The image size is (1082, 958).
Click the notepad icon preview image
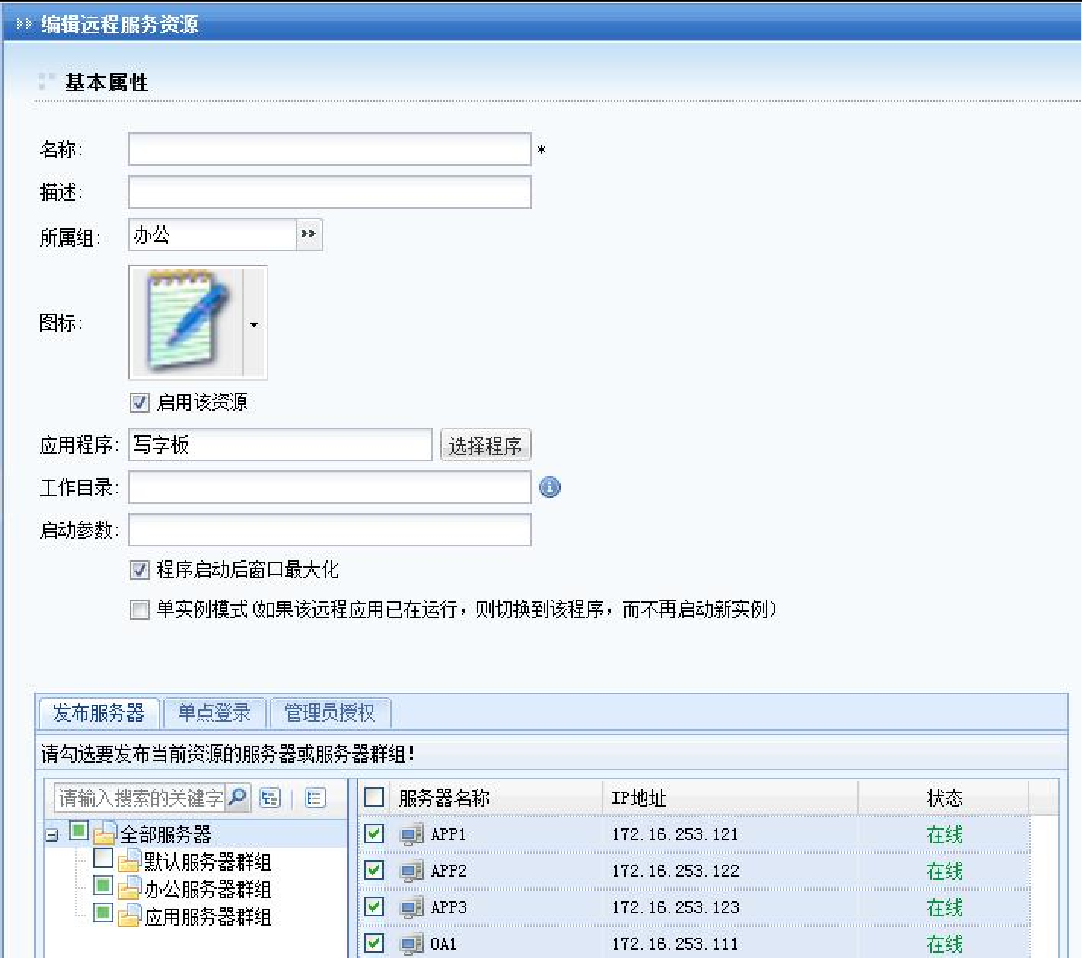click(x=186, y=322)
